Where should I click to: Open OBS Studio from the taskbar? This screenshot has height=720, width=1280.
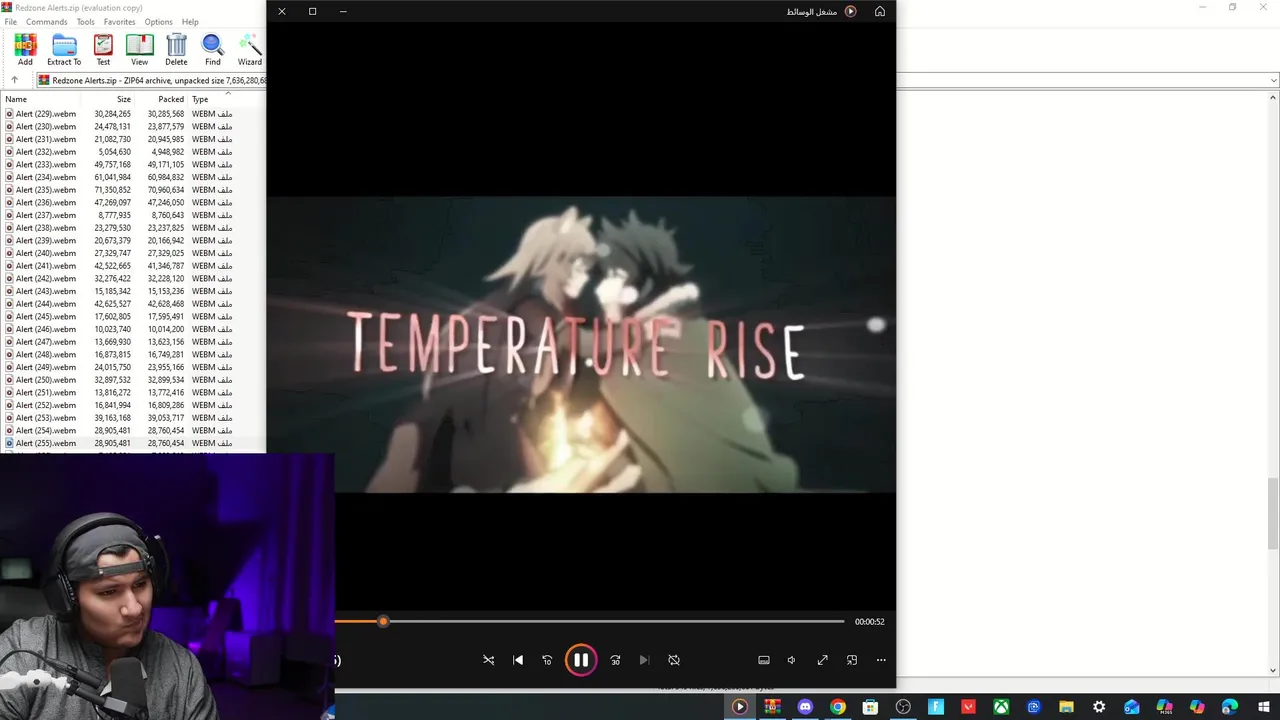[x=903, y=707]
